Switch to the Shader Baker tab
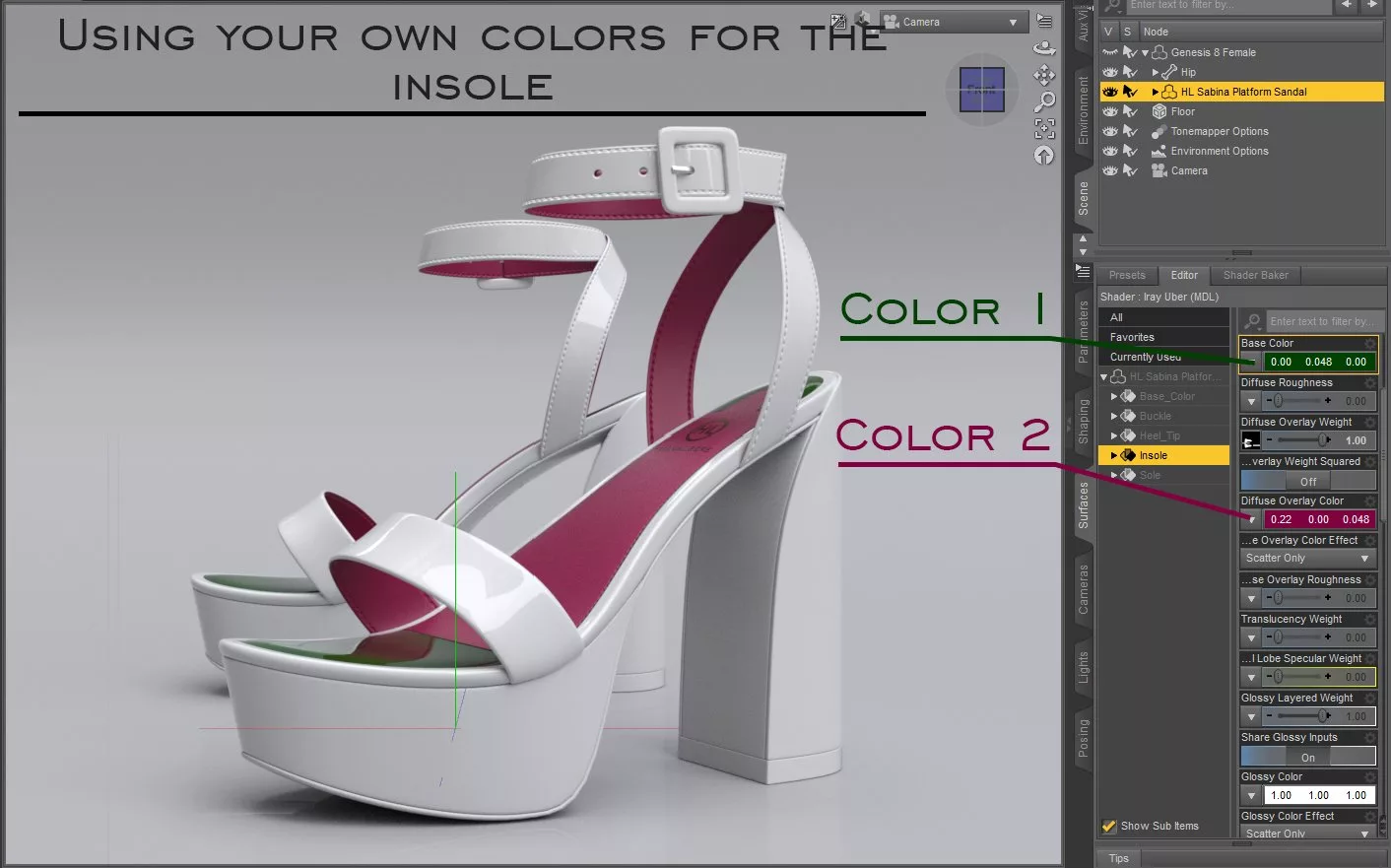Viewport: 1391px width, 868px height. [x=1255, y=275]
